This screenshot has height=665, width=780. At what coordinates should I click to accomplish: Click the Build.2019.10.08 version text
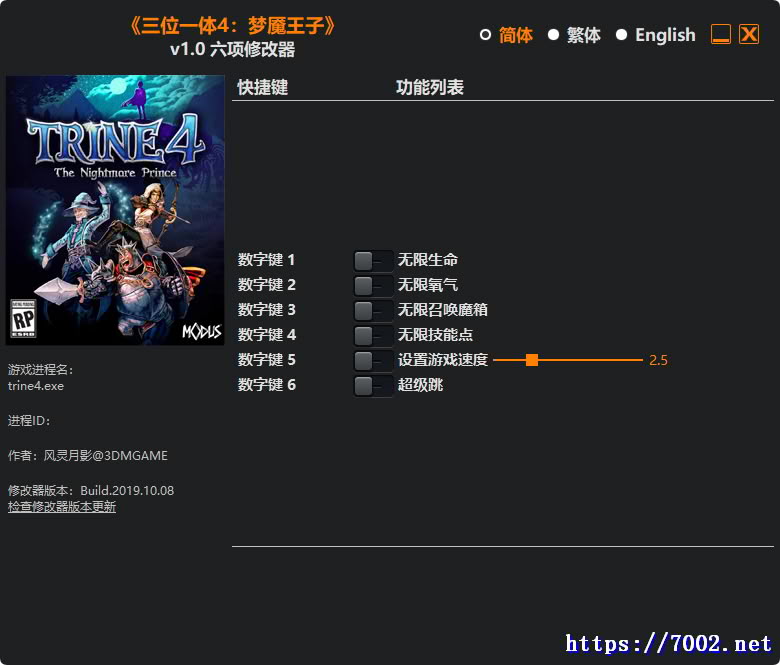click(x=127, y=490)
